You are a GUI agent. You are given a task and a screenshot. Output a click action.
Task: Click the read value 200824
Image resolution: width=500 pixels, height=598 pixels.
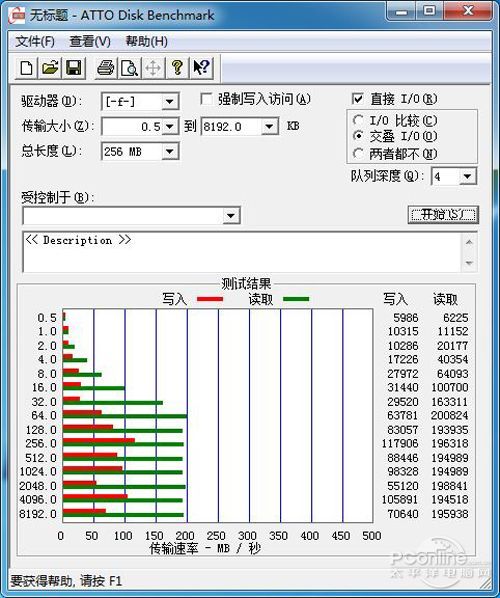[x=449, y=415]
